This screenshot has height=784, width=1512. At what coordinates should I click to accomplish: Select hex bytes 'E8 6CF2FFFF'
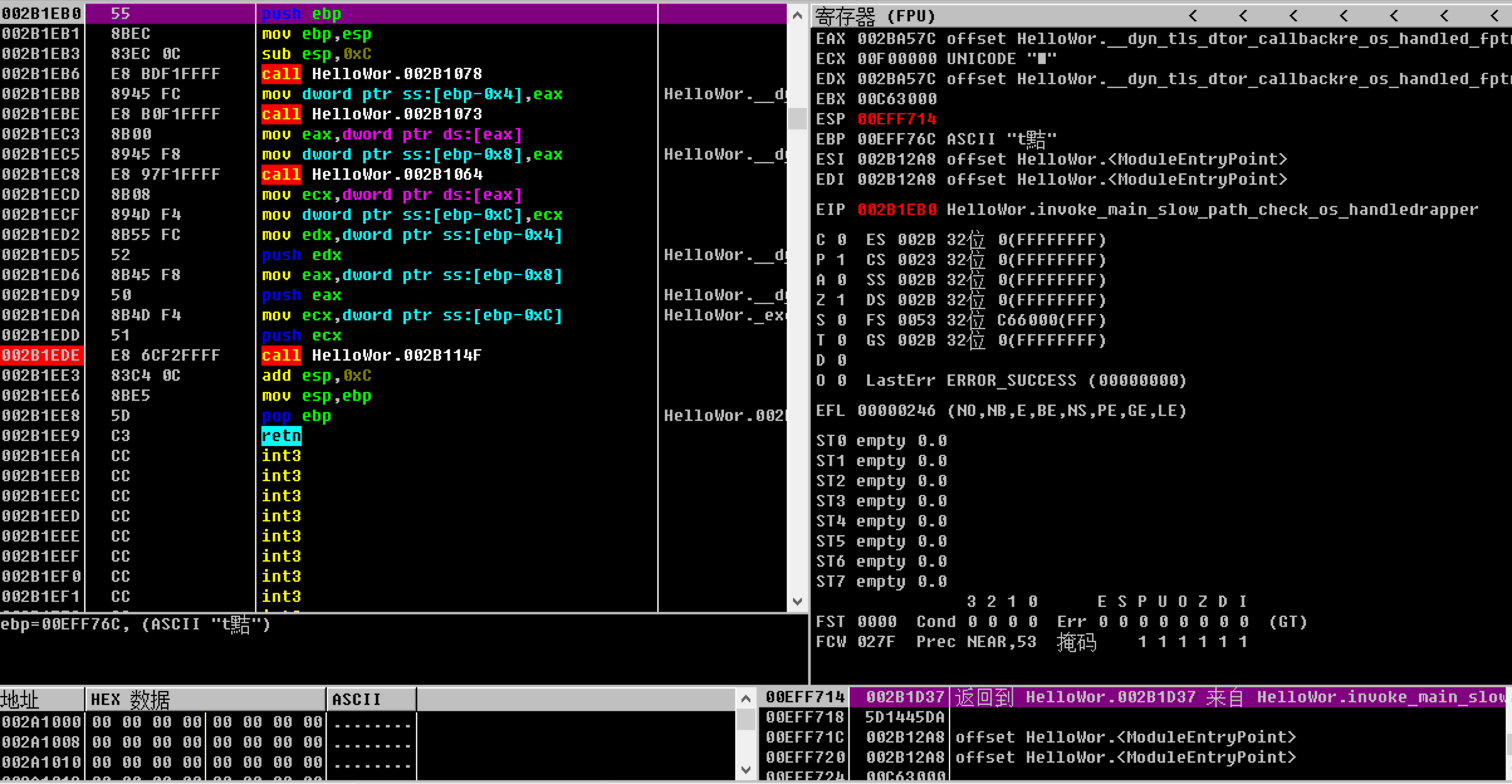[x=166, y=355]
